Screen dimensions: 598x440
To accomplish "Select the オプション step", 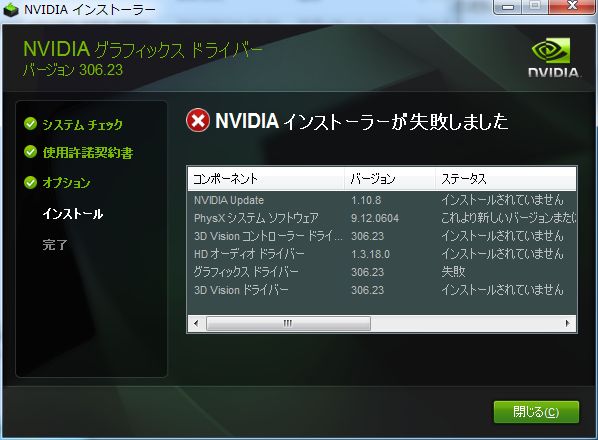I will click(66, 183).
